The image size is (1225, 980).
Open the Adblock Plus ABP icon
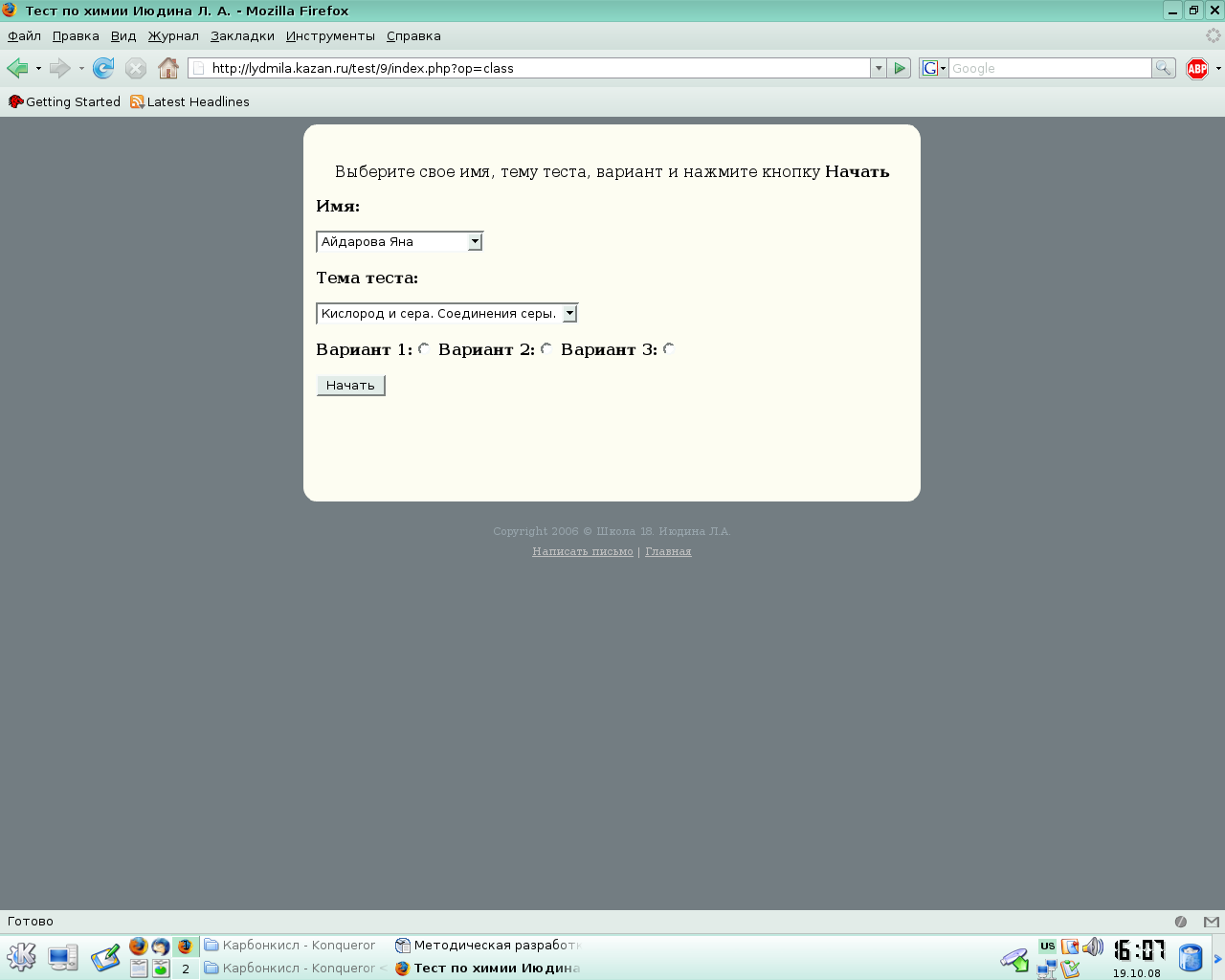1196,68
